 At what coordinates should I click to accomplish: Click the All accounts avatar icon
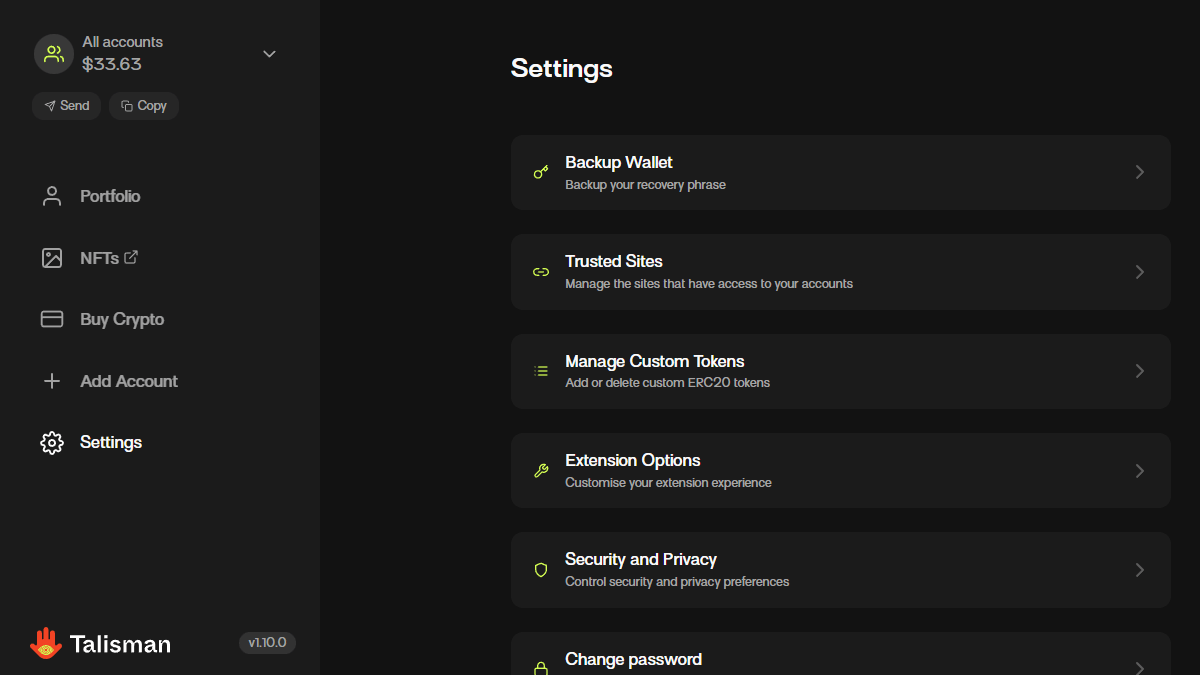[x=54, y=54]
